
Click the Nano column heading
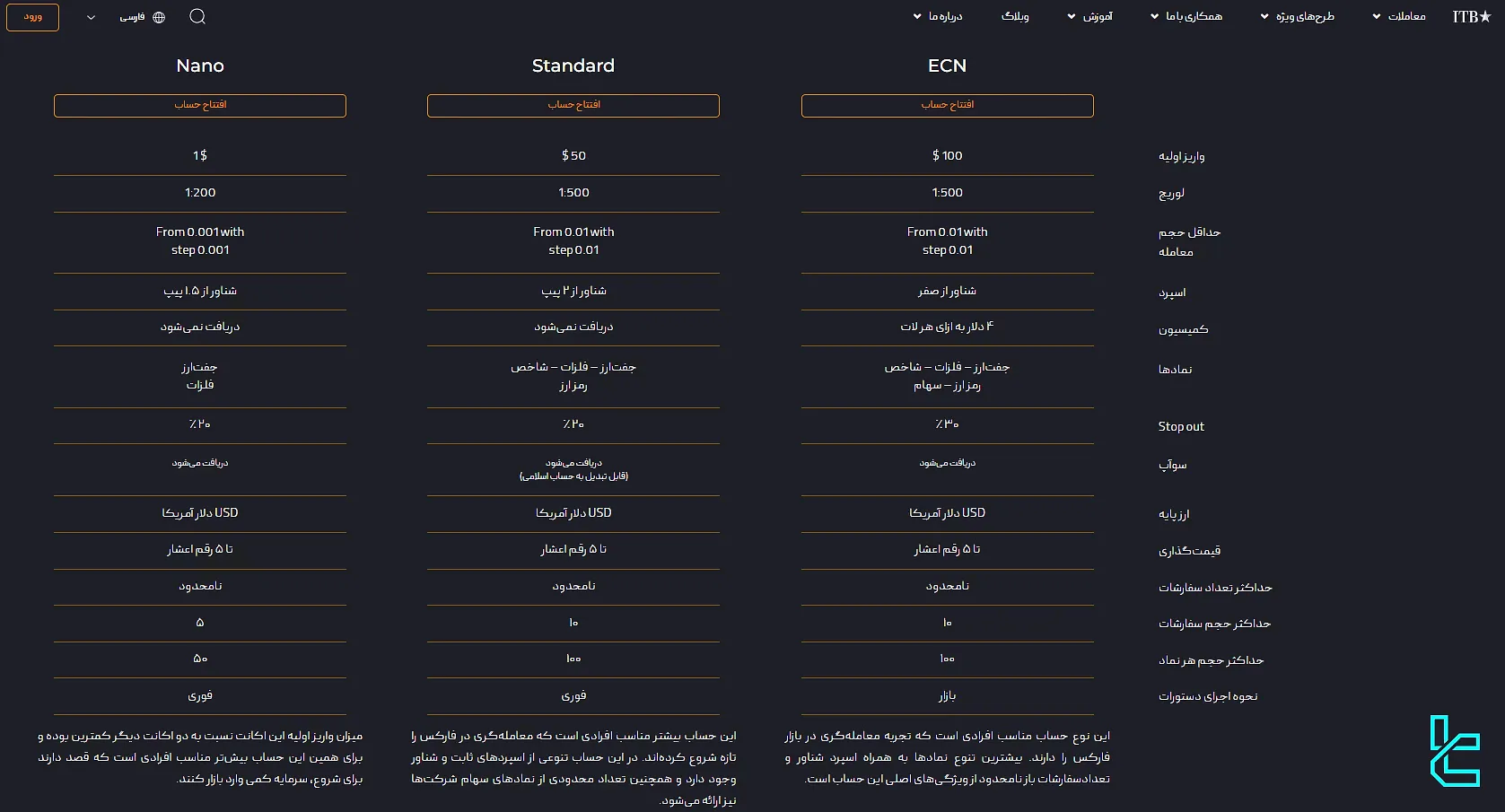click(200, 65)
